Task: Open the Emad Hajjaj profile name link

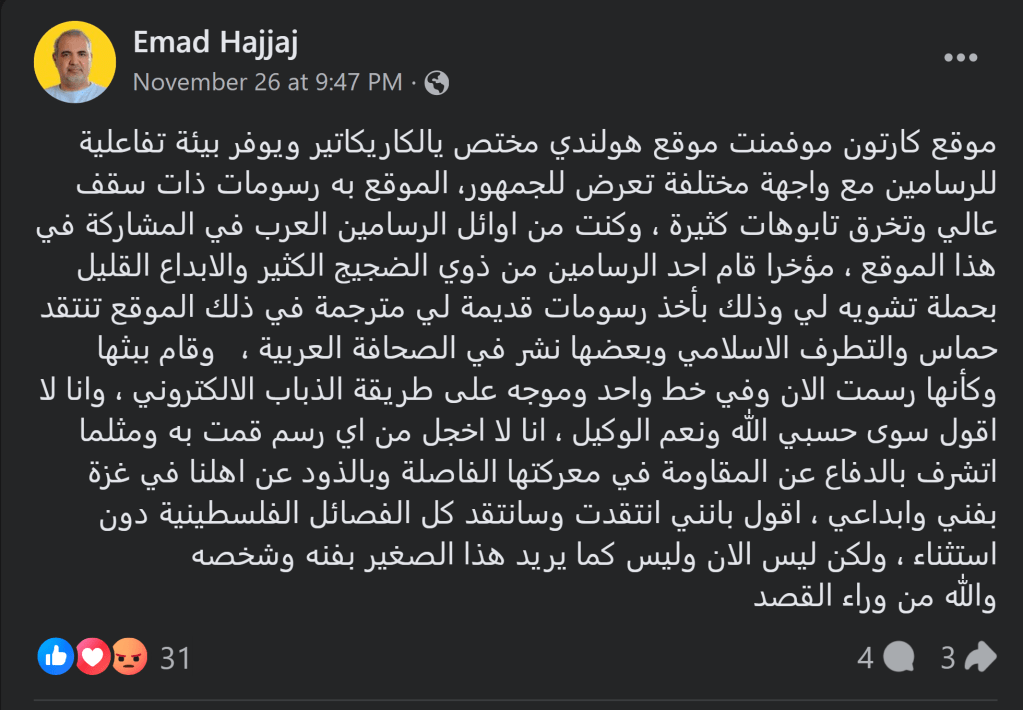Action: (215, 43)
